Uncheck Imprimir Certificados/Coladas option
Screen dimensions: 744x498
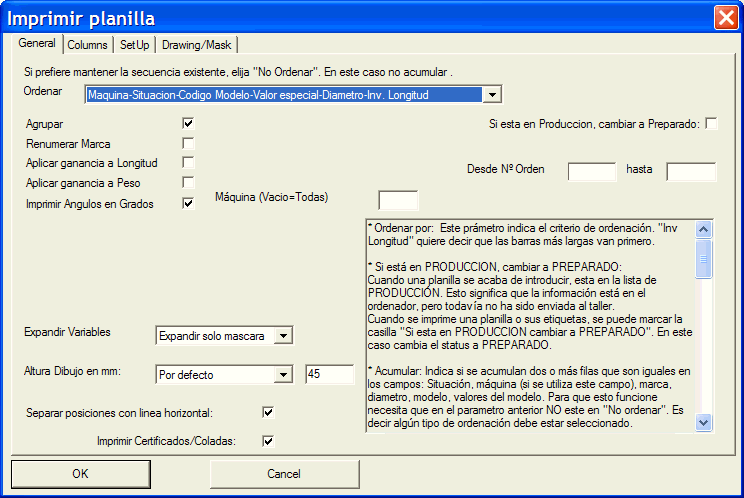pyautogui.click(x=267, y=440)
